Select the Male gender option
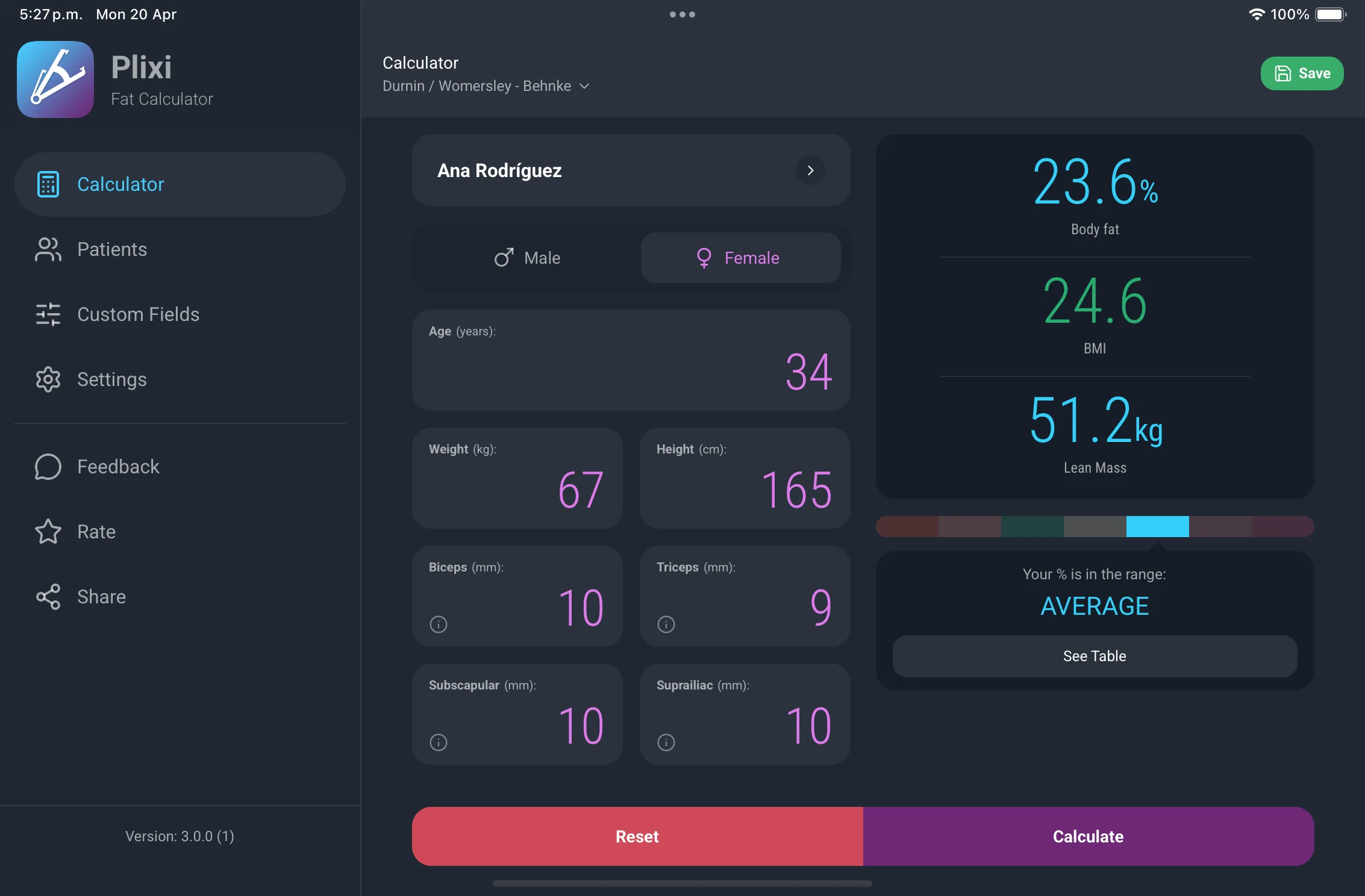The image size is (1365, 896). [527, 258]
